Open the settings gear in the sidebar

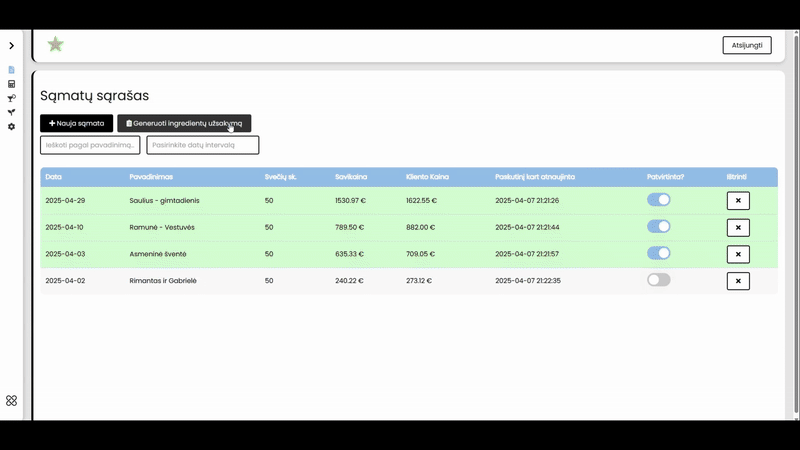12,127
